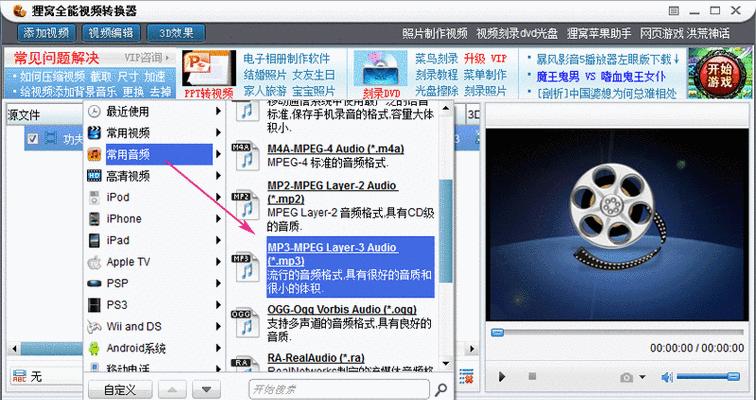The height and width of the screenshot is (400, 756).
Task: Click the 自定义 customize button
Action: [121, 389]
